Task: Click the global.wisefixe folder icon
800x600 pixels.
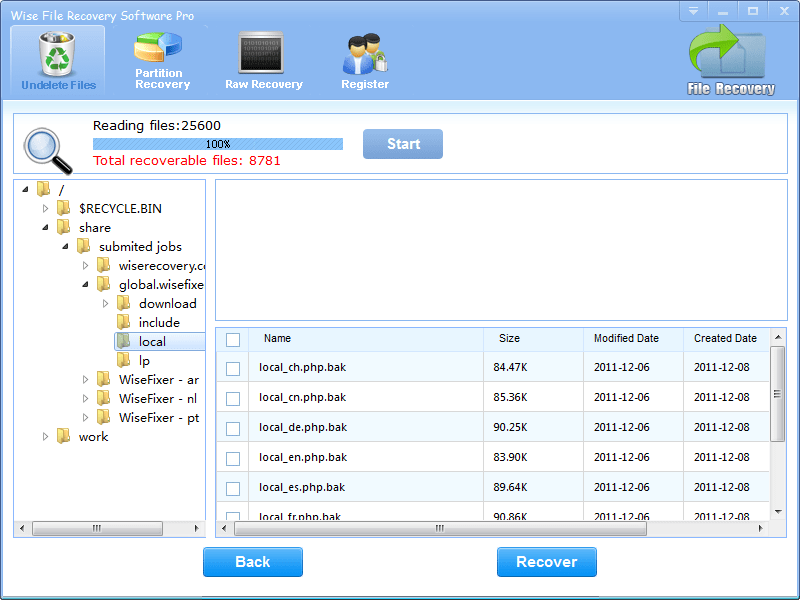Action: pos(104,284)
